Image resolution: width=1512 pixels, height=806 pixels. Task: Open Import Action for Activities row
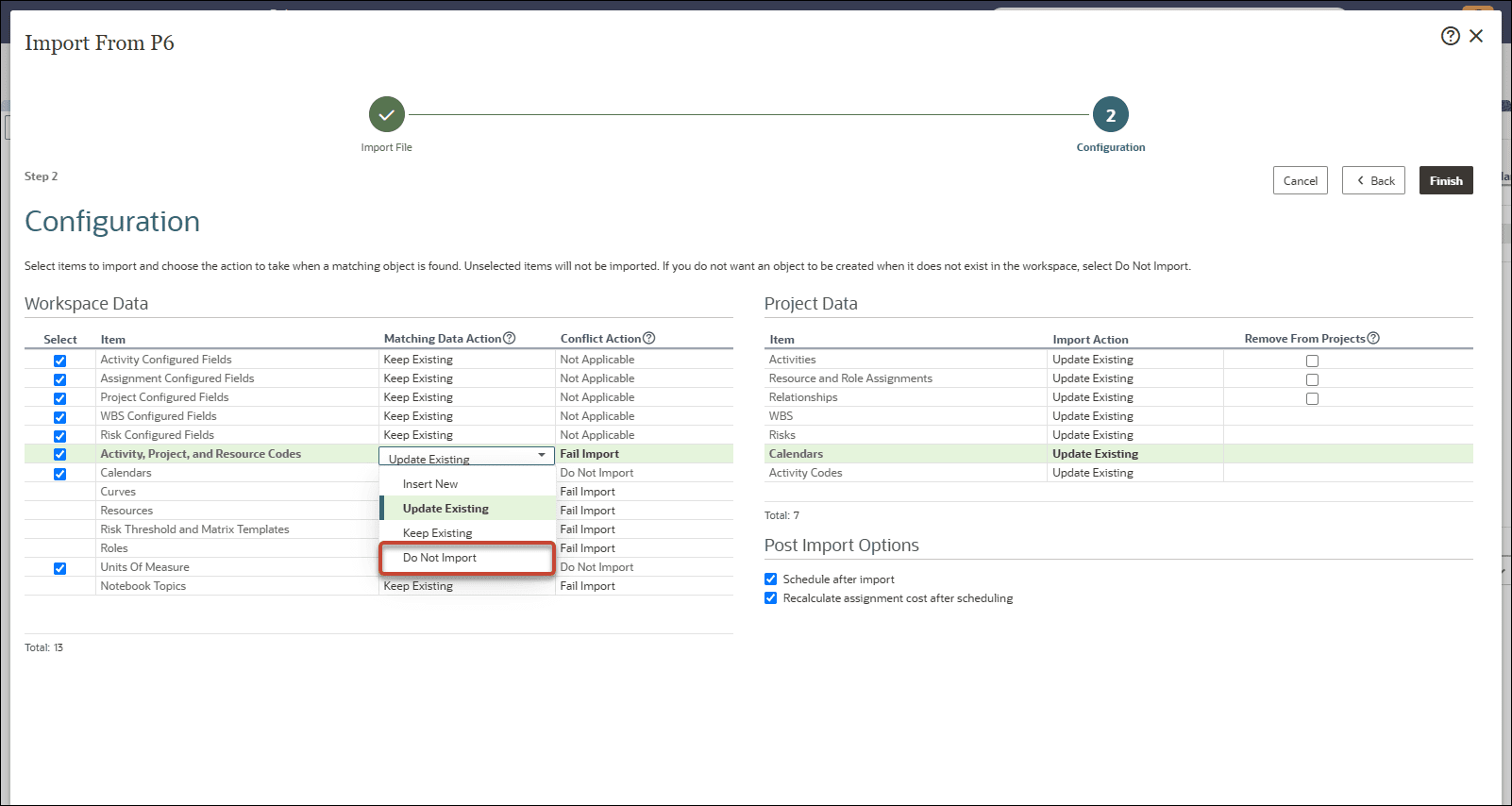[x=1135, y=360]
